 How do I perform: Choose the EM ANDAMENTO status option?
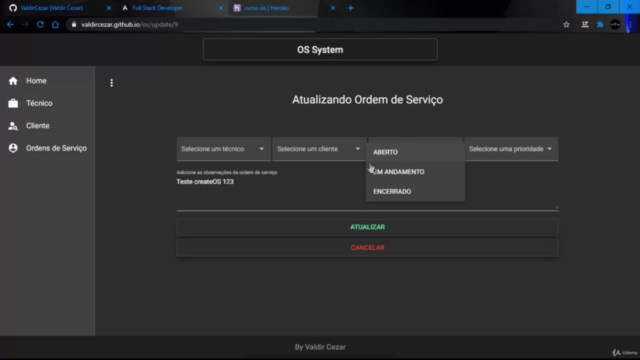click(415, 172)
